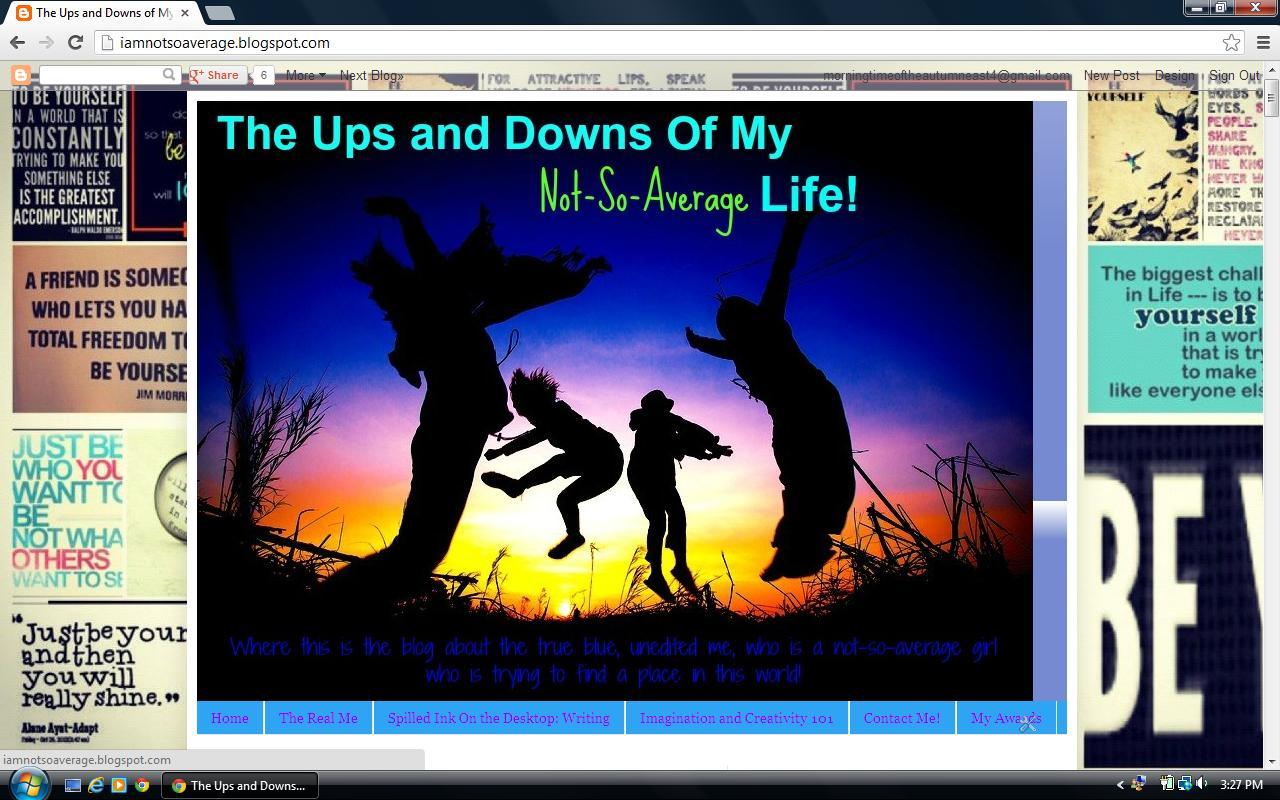Open the Chrome menu icon
This screenshot has width=1280, height=800.
(x=1263, y=42)
